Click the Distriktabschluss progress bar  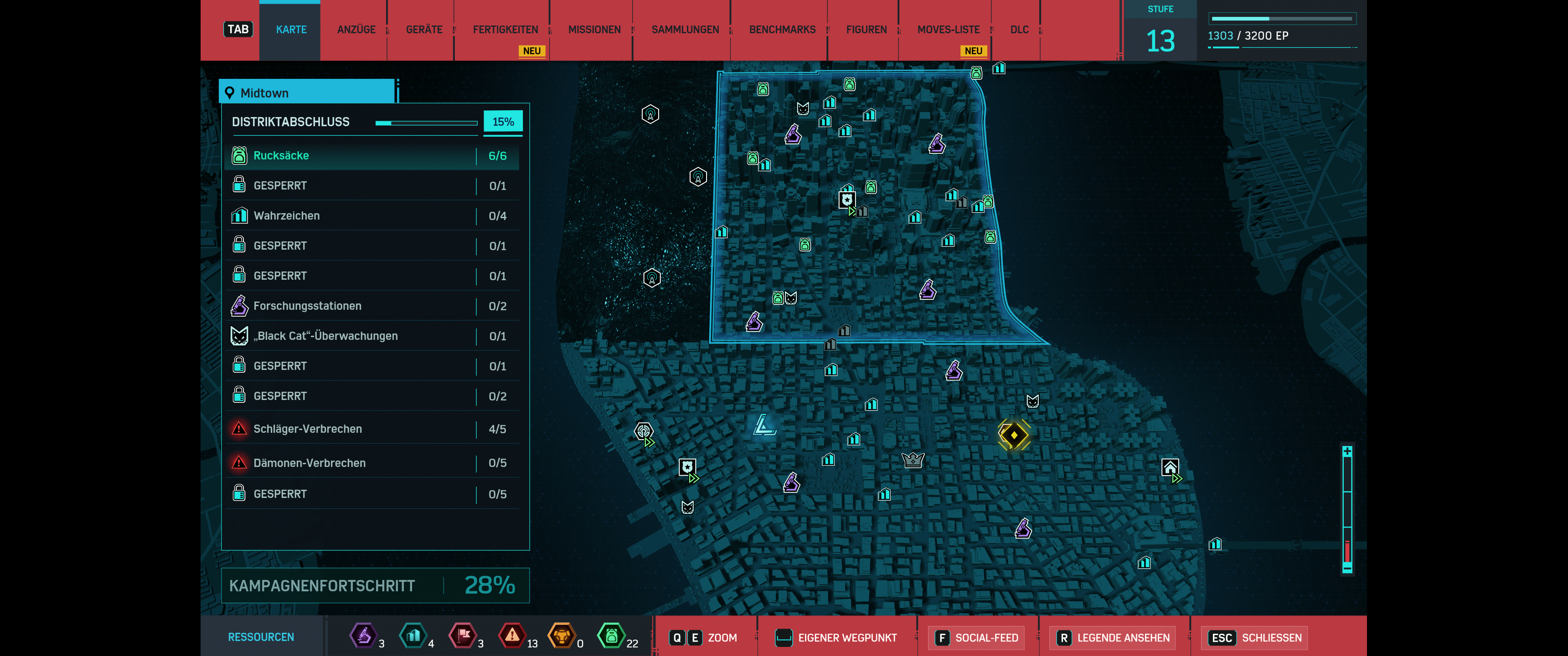click(x=426, y=123)
